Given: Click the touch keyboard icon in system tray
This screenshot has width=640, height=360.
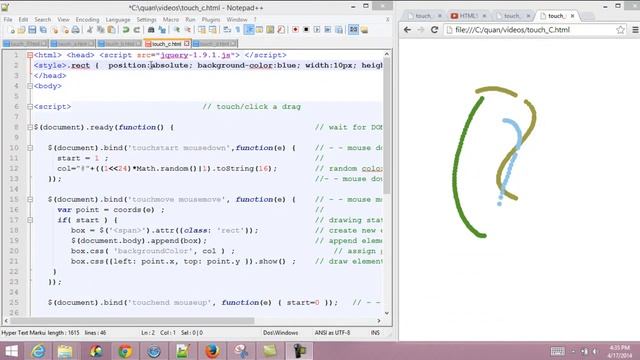Looking at the screenshot, I should [x=557, y=351].
